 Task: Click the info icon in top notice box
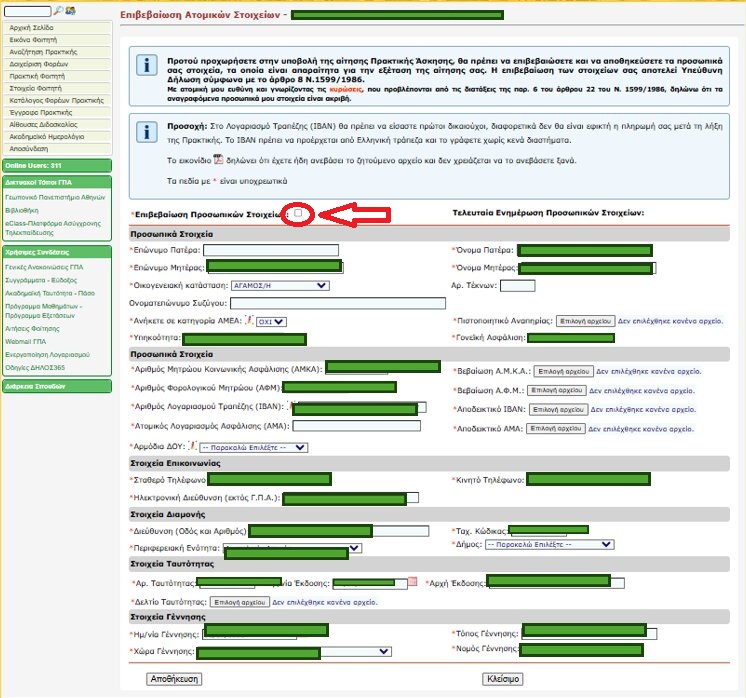(147, 66)
